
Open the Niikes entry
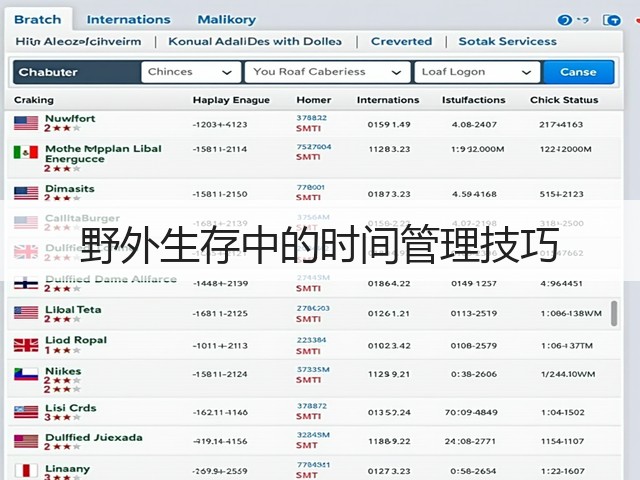point(63,371)
